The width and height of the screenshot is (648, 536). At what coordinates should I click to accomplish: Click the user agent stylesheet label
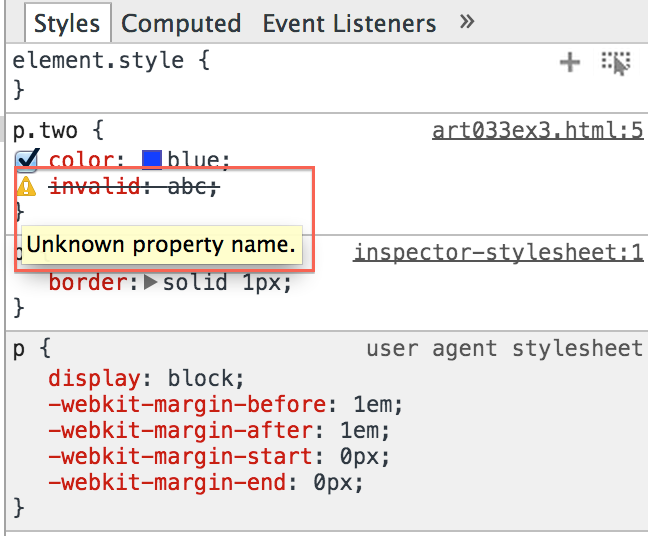point(505,348)
